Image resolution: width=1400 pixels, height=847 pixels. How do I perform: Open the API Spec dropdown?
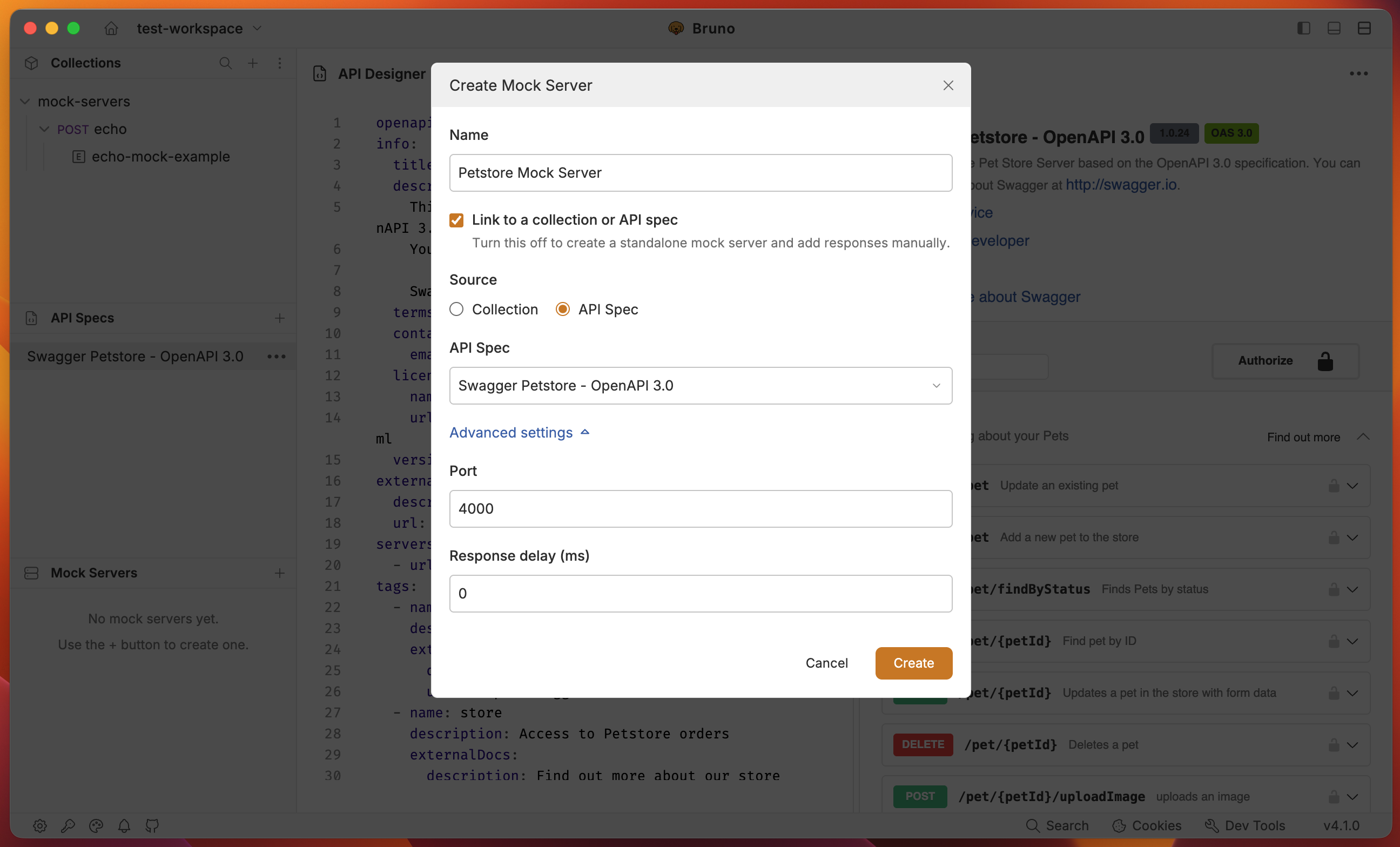point(700,386)
